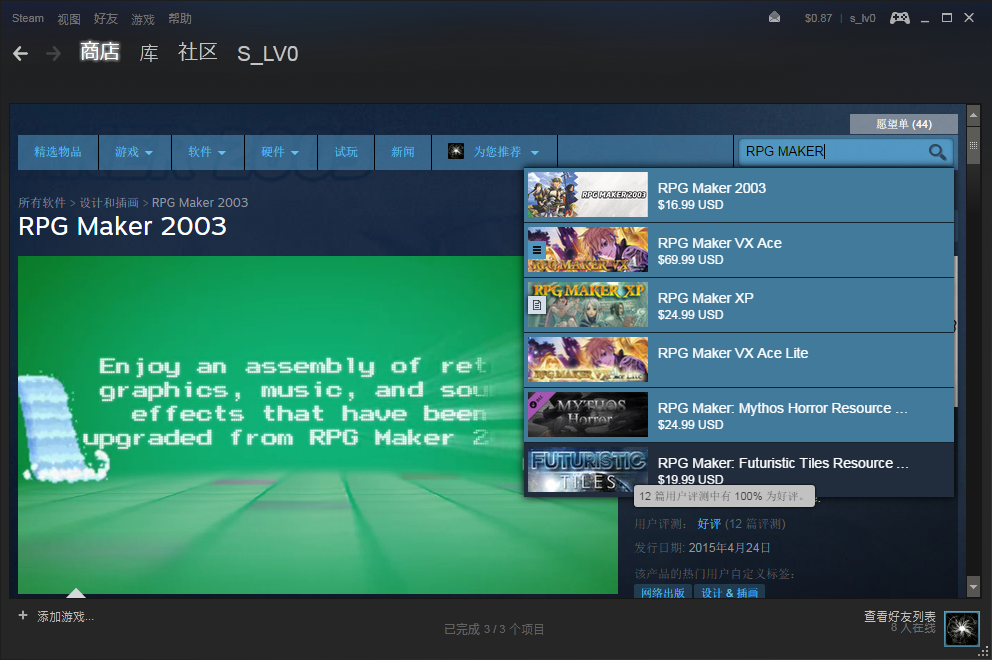The height and width of the screenshot is (660, 992).
Task: Click the 网络出版 tag
Action: pyautogui.click(x=662, y=592)
